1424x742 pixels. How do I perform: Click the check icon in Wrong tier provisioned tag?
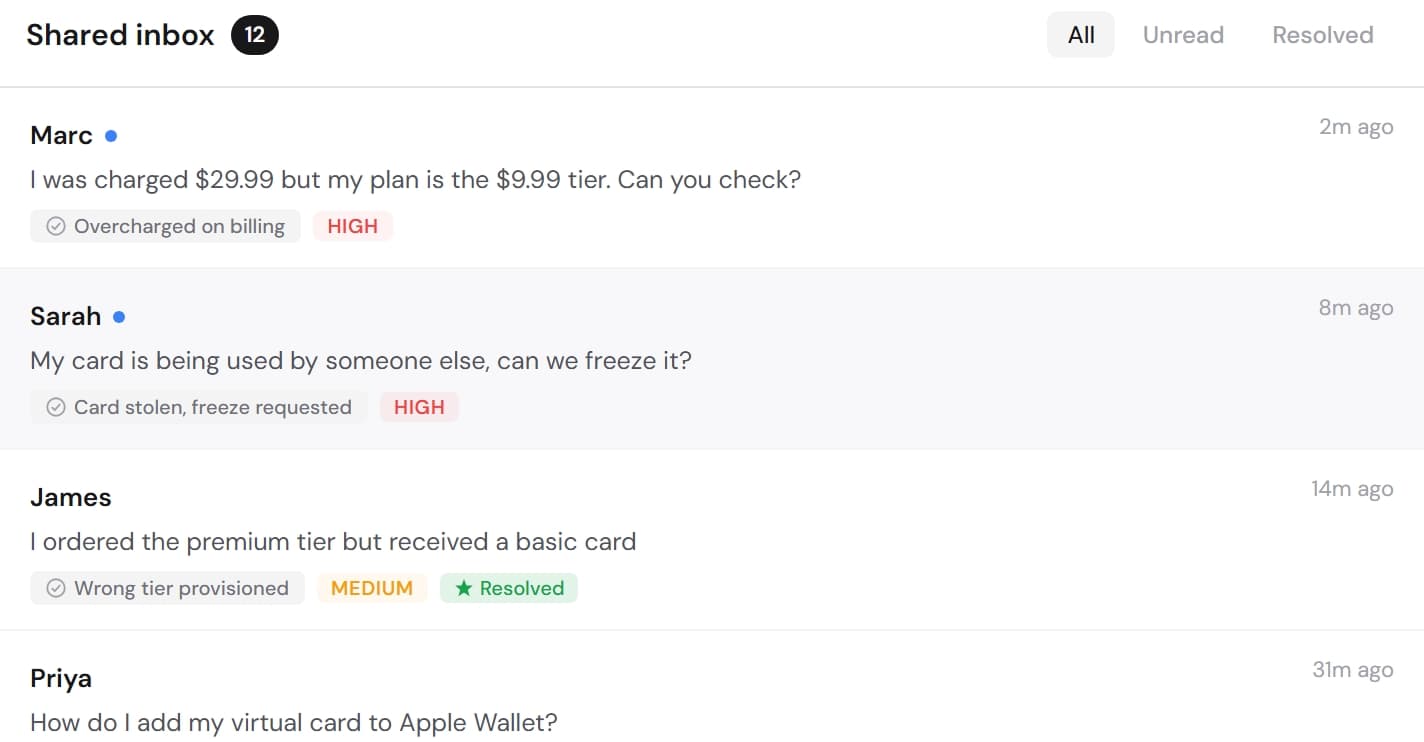click(x=56, y=589)
